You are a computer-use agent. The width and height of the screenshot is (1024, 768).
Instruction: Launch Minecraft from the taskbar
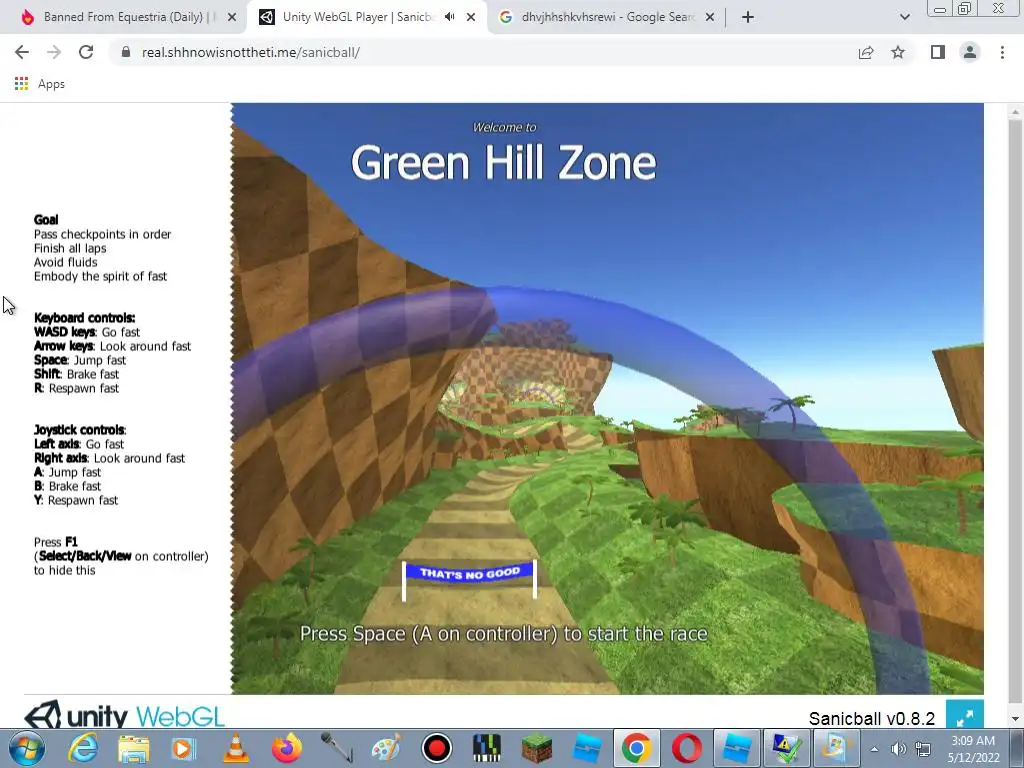pos(537,748)
